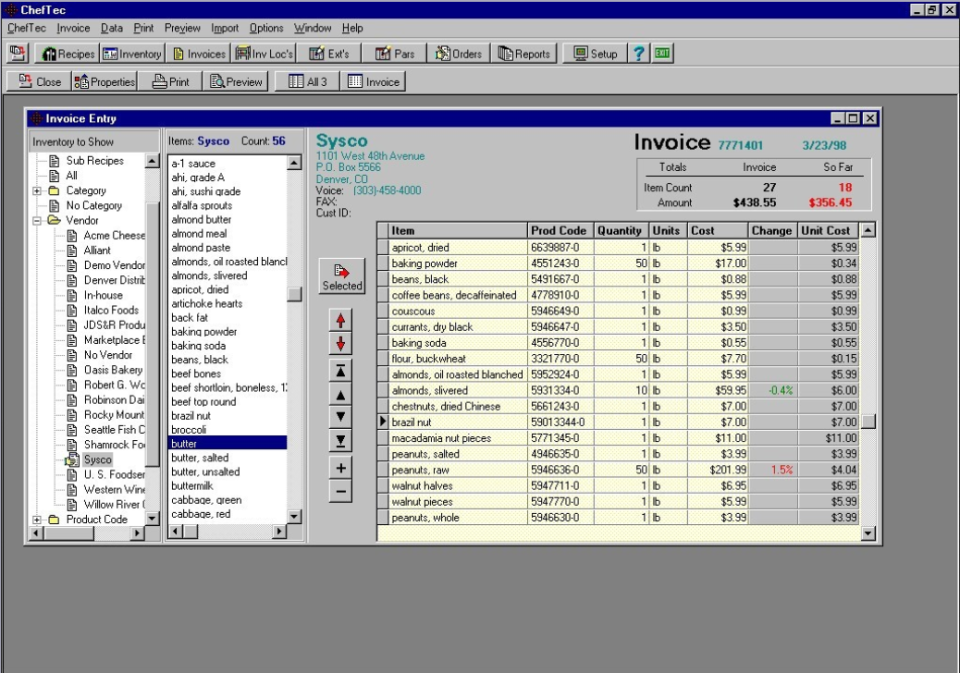The image size is (960, 673).
Task: Click the Selected transfer button
Action: pyautogui.click(x=342, y=277)
